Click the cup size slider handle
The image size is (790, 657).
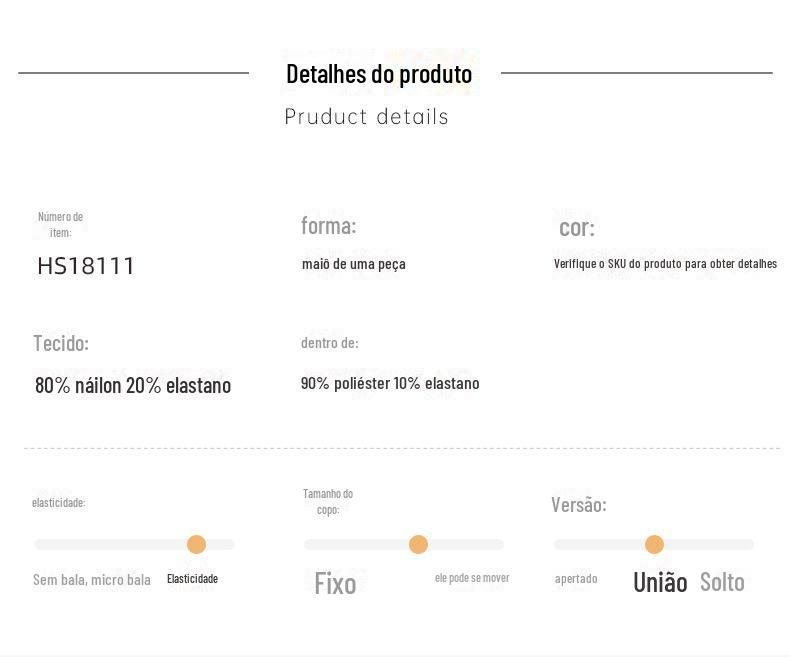pyautogui.click(x=418, y=544)
